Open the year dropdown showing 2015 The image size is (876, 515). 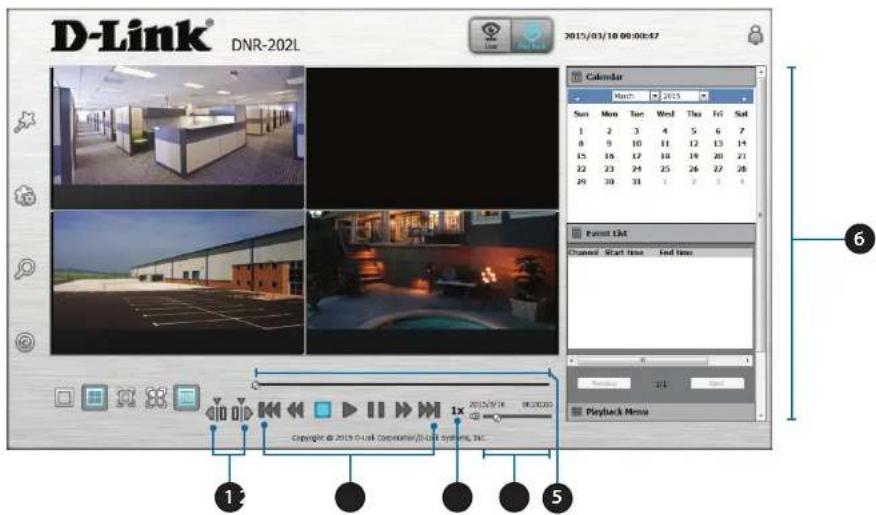pos(684,96)
